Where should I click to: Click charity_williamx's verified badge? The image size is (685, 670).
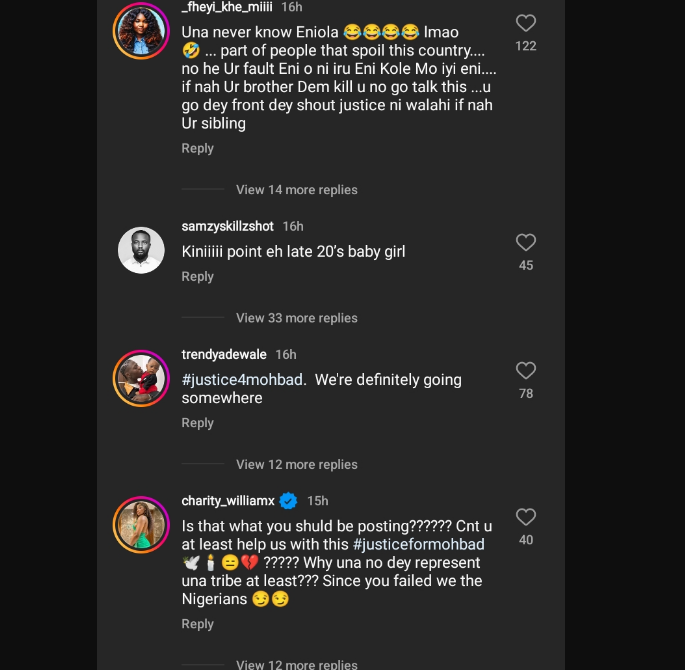(x=288, y=500)
